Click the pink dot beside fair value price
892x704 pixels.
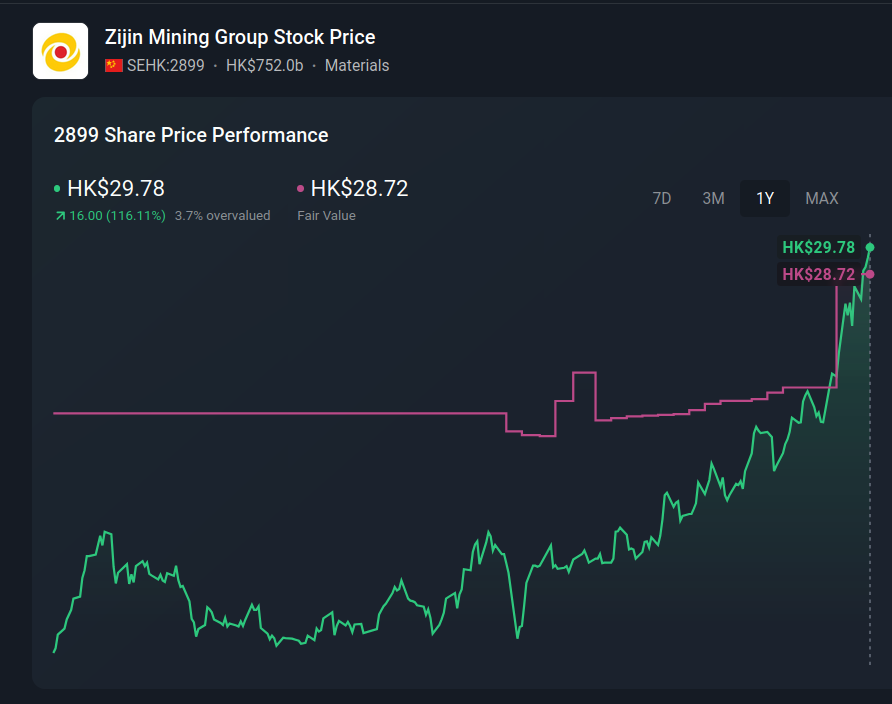point(301,189)
